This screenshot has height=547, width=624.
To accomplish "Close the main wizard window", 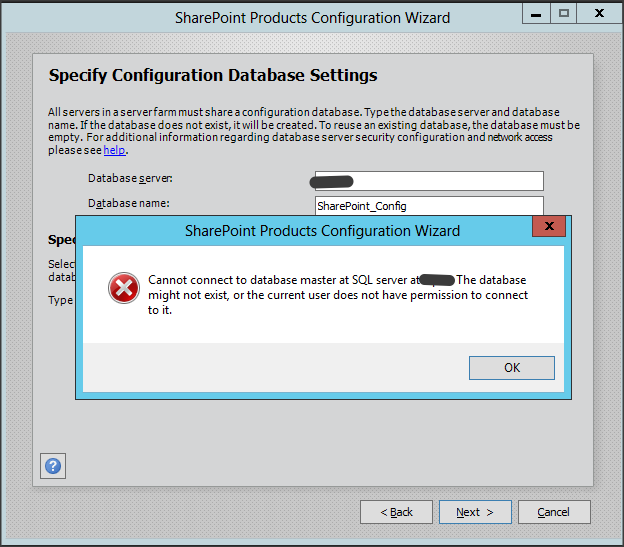I will [599, 14].
